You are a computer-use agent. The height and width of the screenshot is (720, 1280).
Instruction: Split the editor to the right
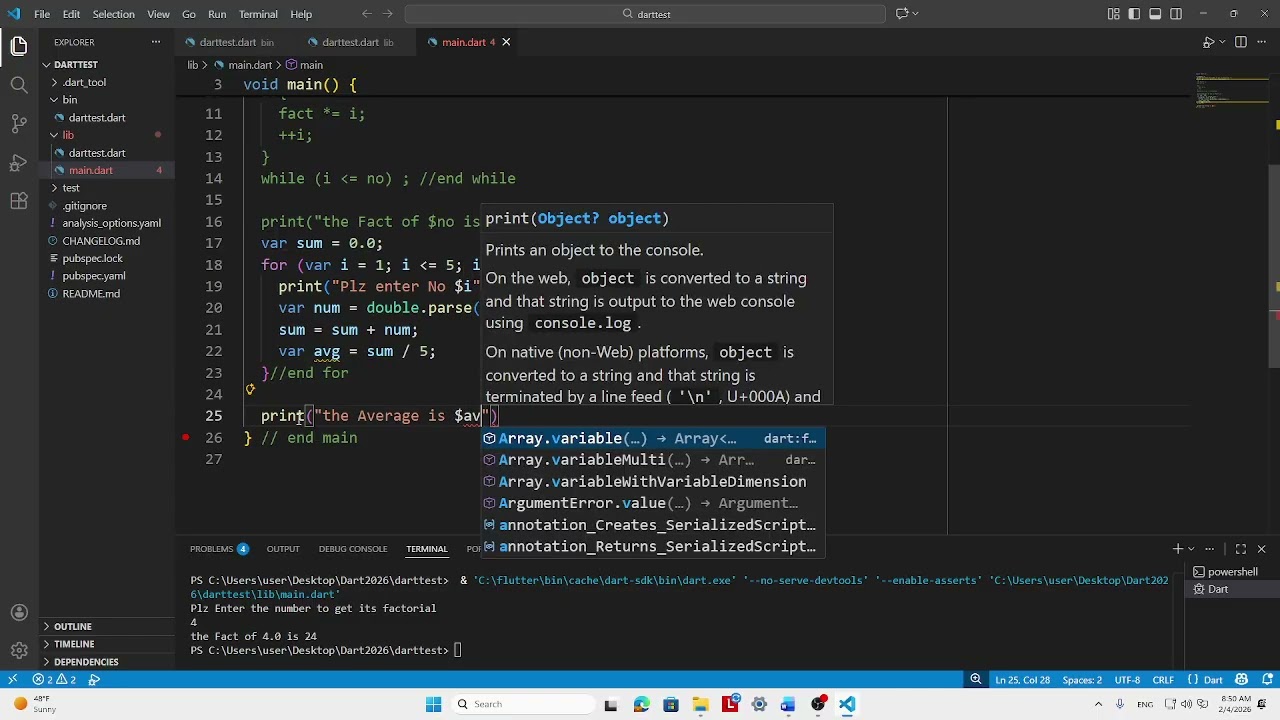[x=1241, y=42]
